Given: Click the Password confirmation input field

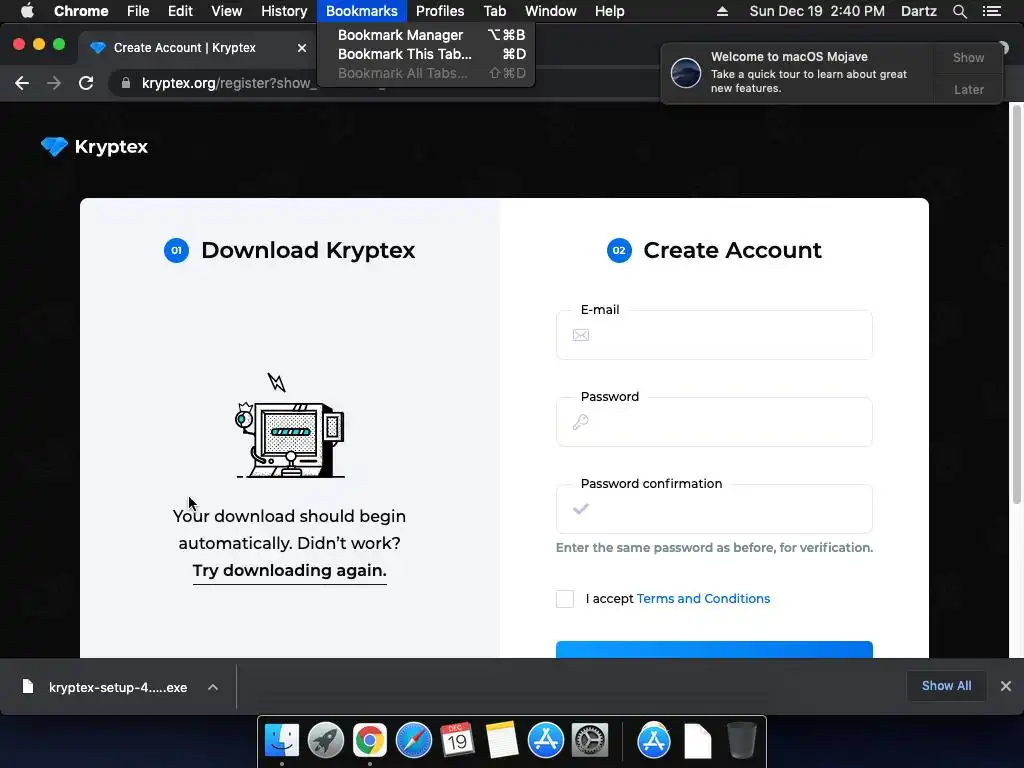Looking at the screenshot, I should tap(714, 509).
